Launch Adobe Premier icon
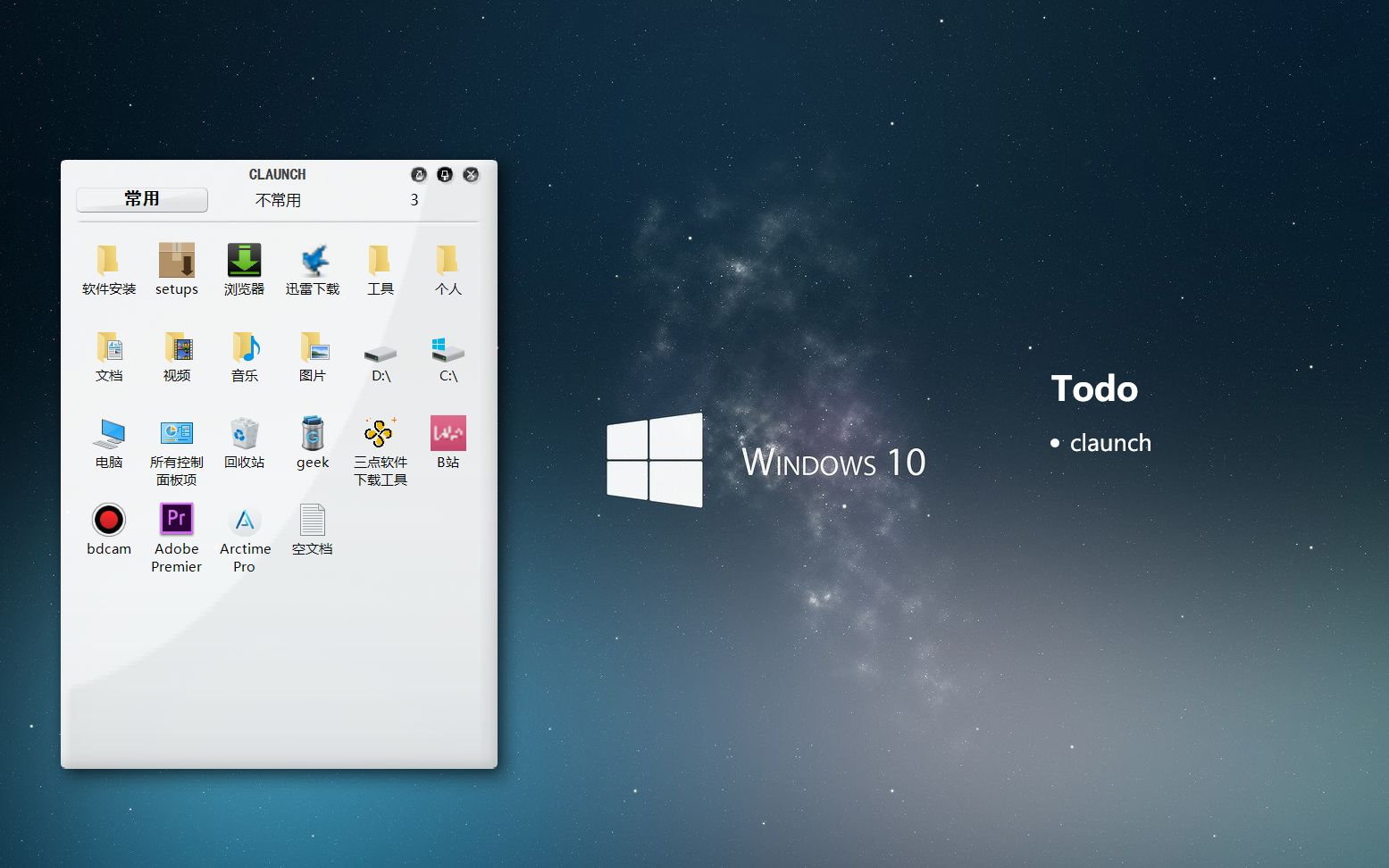The image size is (1389, 868). pyautogui.click(x=177, y=519)
